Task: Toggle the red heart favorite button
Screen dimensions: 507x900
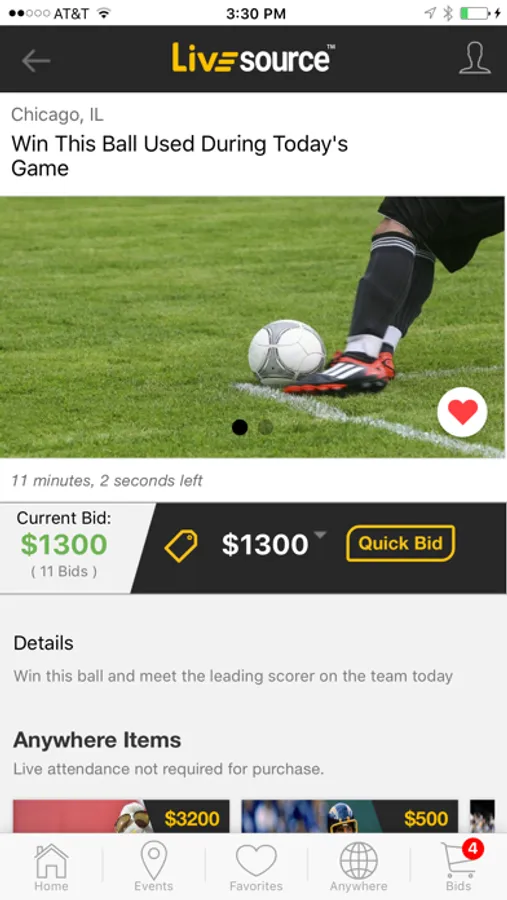Action: click(x=462, y=412)
